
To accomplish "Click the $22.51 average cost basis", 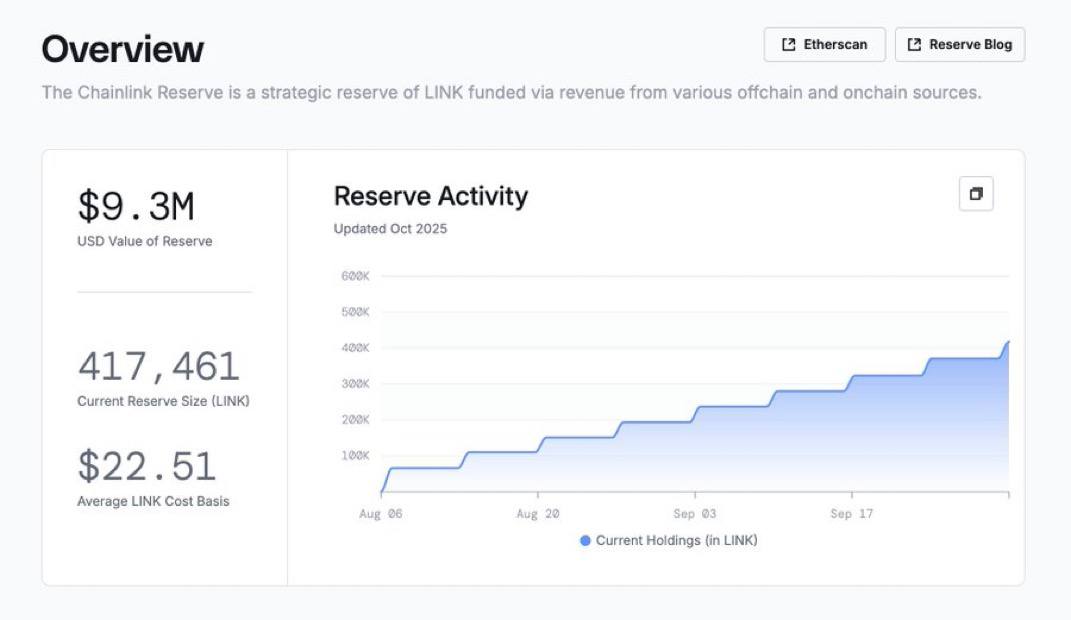I will point(146,467).
